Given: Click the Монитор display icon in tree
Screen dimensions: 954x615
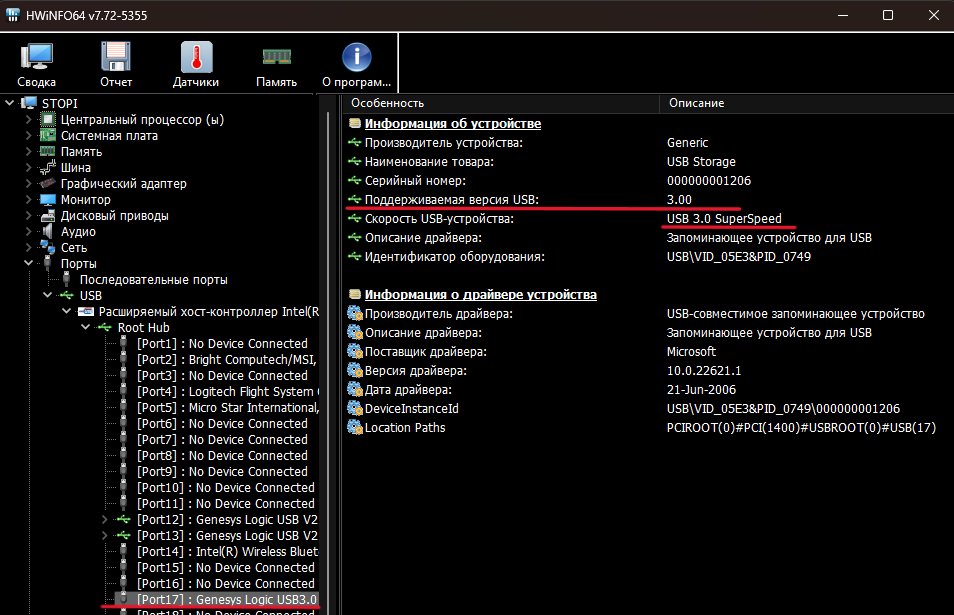Looking at the screenshot, I should click(x=48, y=199).
